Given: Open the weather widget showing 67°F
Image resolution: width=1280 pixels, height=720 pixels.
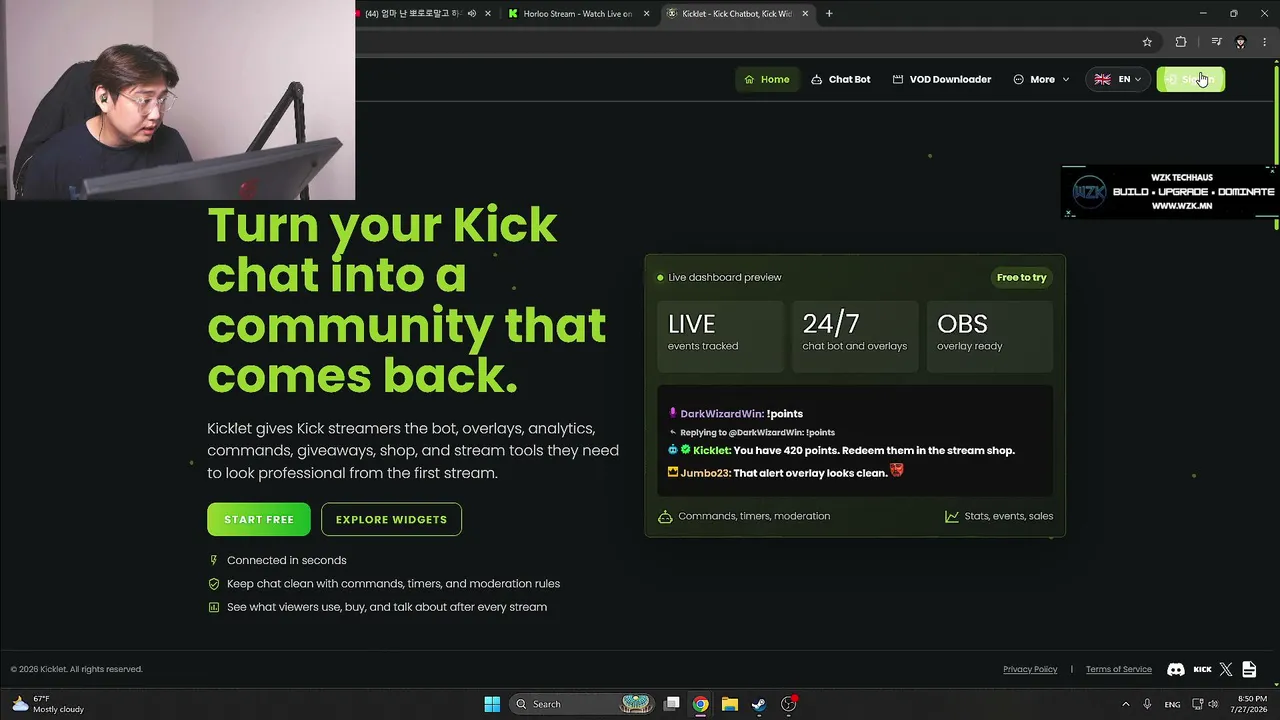Looking at the screenshot, I should (x=47, y=704).
